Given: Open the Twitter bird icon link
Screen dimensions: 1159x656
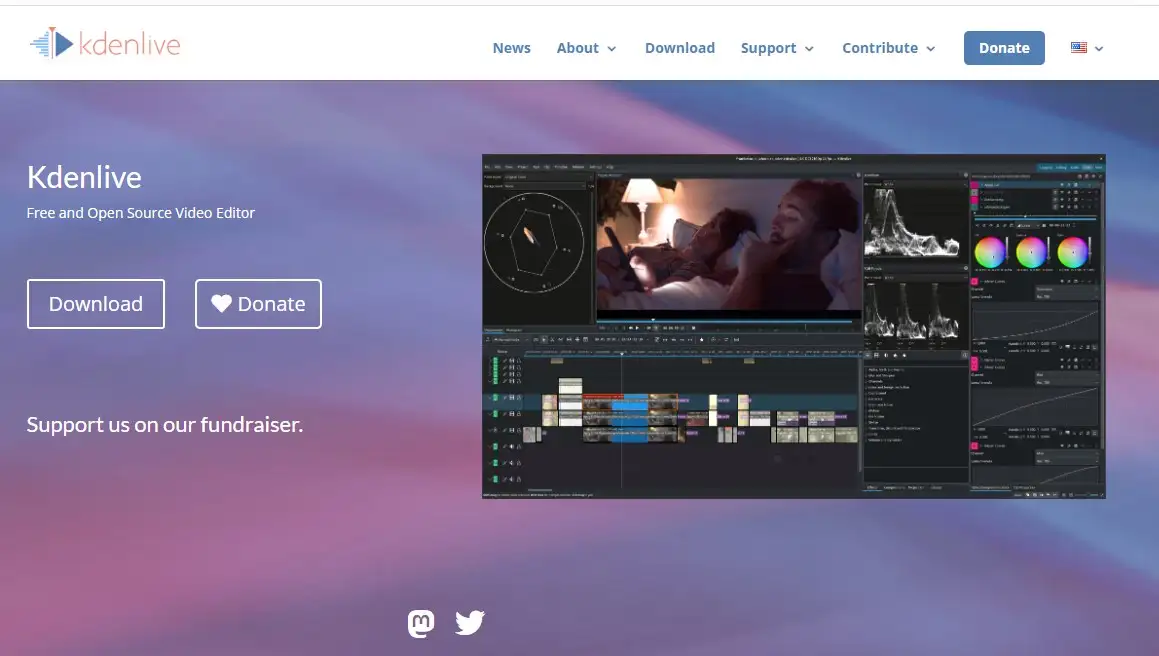Looking at the screenshot, I should coord(469,623).
